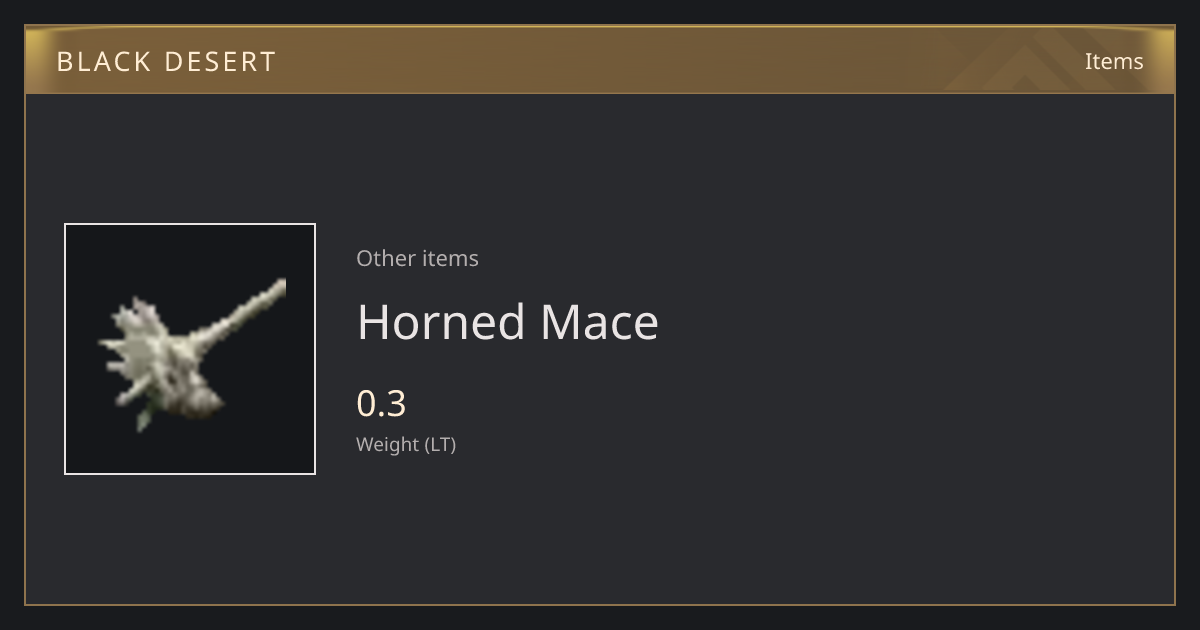This screenshot has height=630, width=1200.
Task: Open the Items section link
Action: point(1114,61)
